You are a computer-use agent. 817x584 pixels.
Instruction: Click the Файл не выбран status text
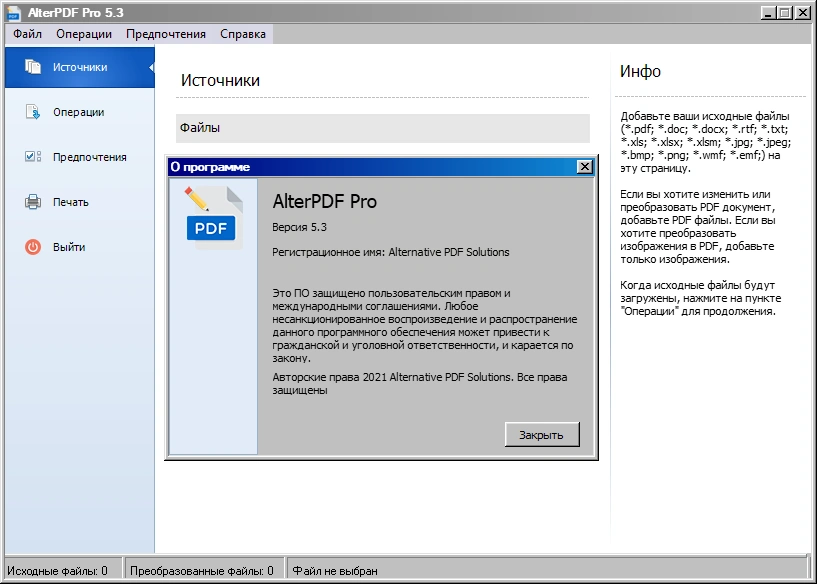335,571
